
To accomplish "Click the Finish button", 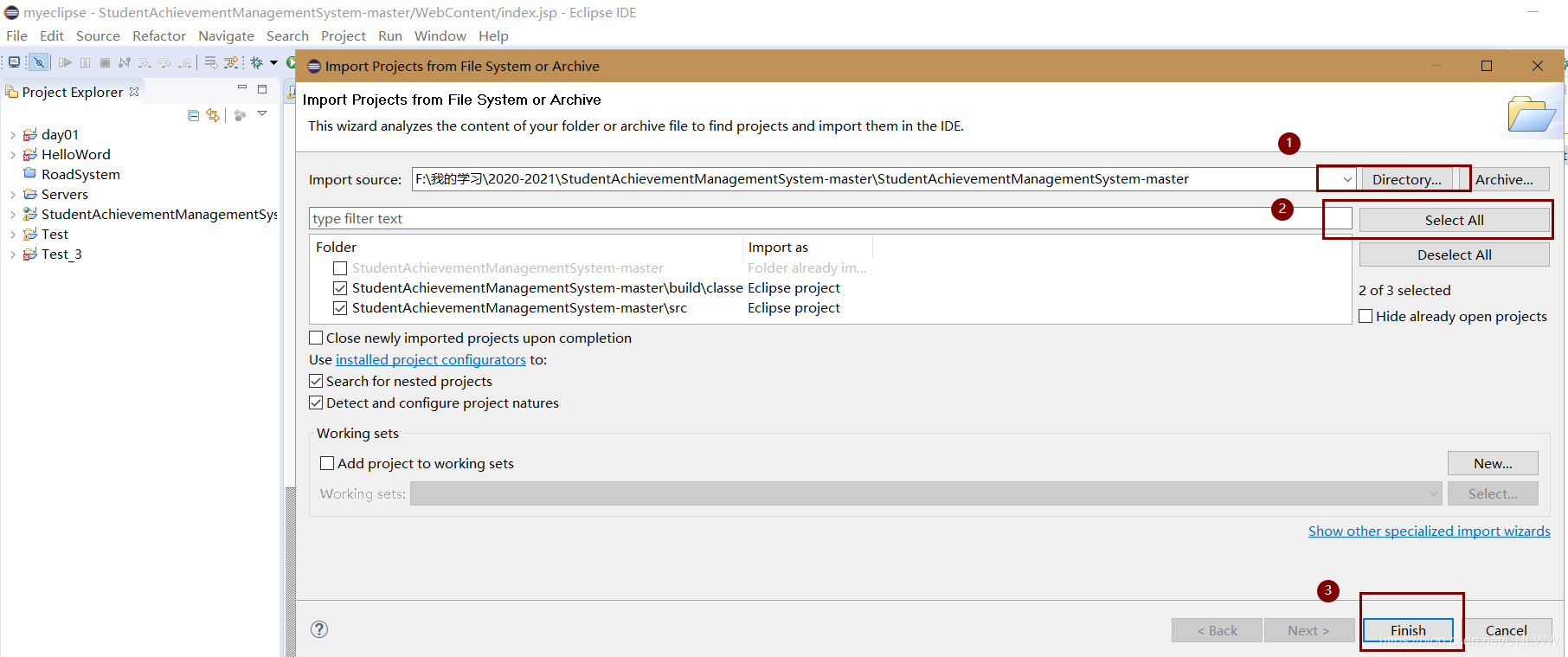I will pyautogui.click(x=1408, y=630).
